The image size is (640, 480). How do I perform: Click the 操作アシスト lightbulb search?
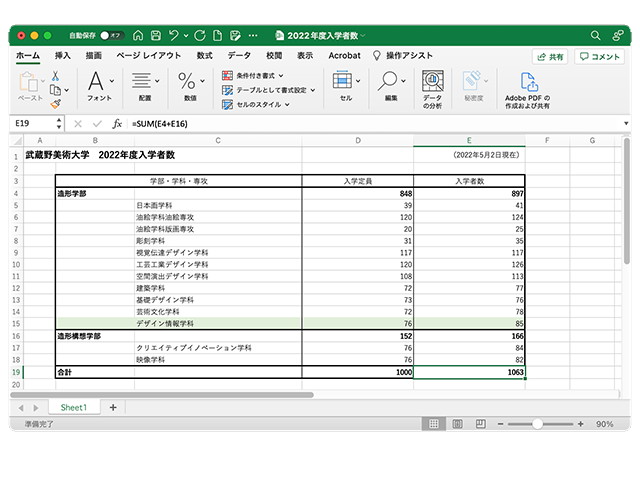403,56
